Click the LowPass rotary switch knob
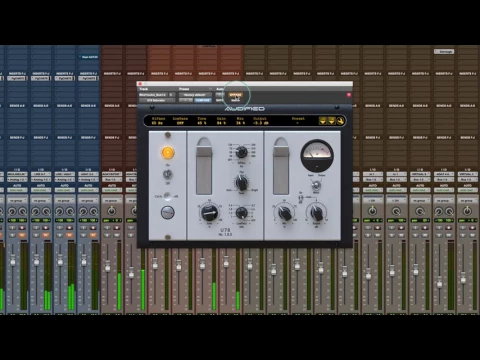This screenshot has width=480, height=360. (242, 213)
